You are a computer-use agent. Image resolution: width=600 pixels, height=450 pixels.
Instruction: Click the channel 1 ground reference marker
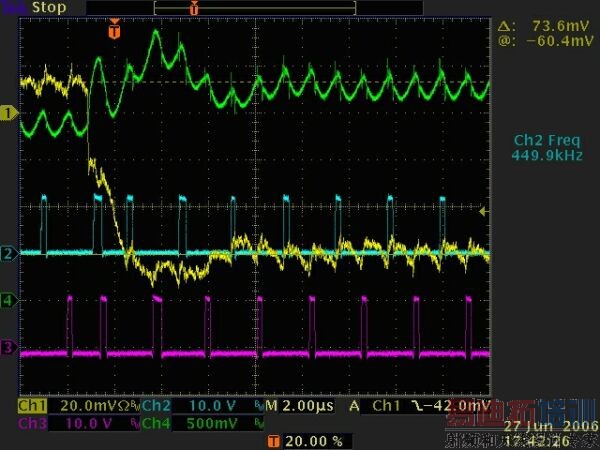(x=8, y=114)
